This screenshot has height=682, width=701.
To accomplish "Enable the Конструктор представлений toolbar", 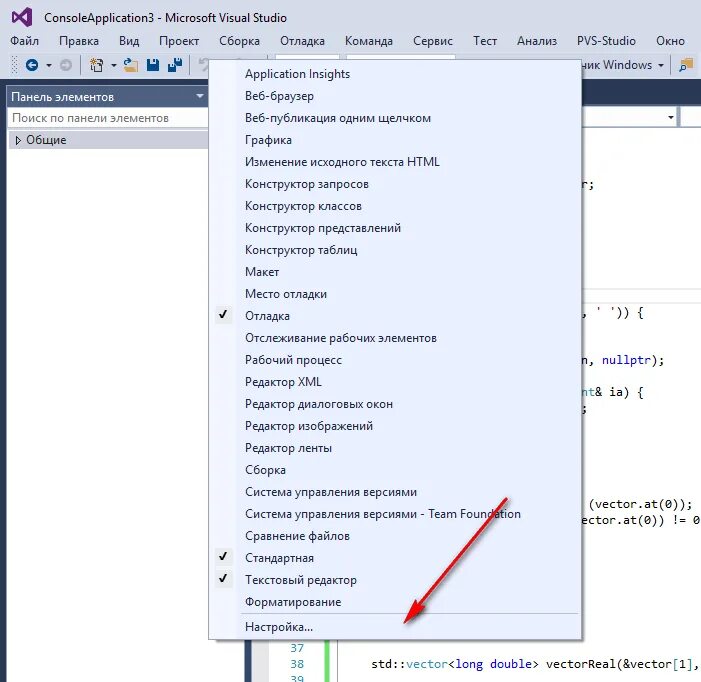I will pyautogui.click(x=396, y=228).
